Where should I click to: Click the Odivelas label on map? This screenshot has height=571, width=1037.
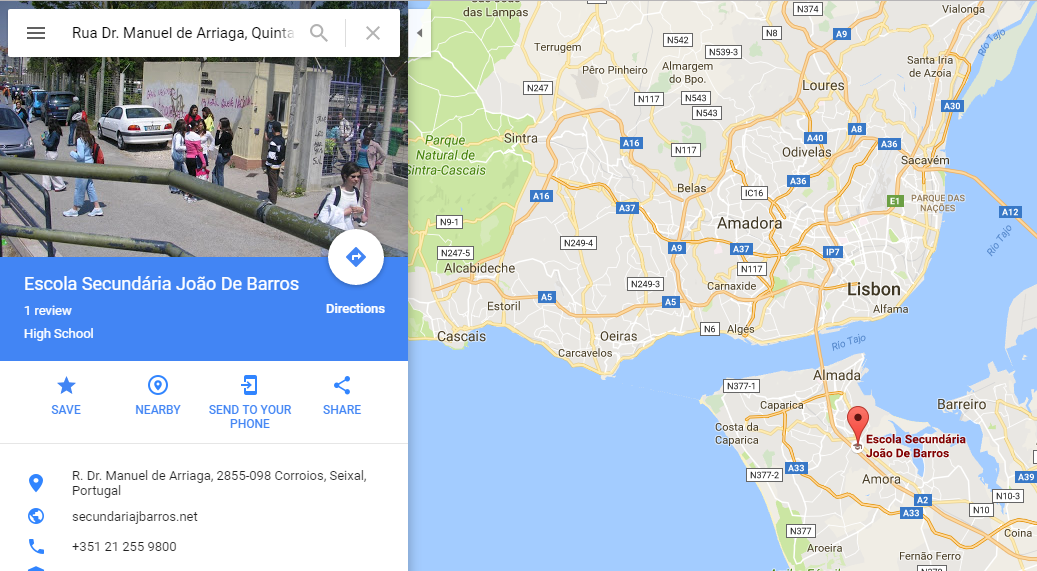[x=807, y=152]
